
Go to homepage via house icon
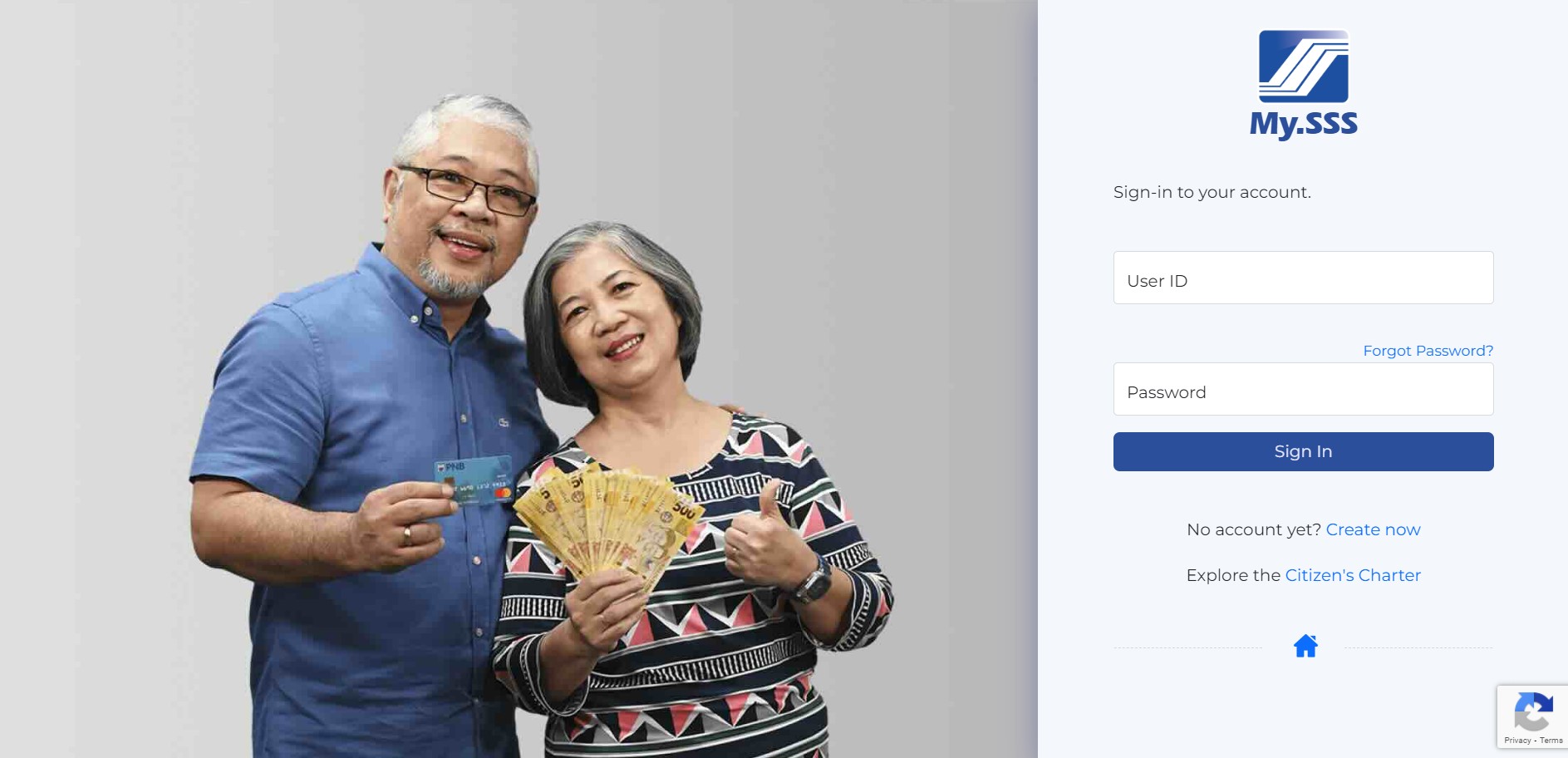[1305, 646]
